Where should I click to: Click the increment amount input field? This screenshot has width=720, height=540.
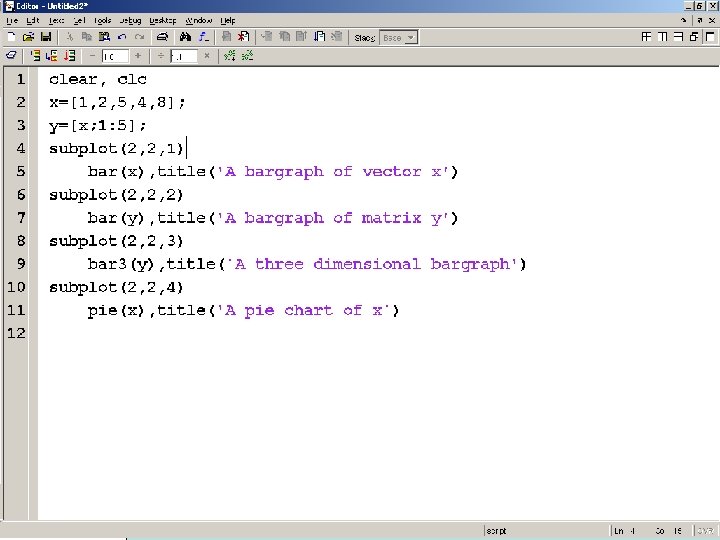tap(115, 56)
